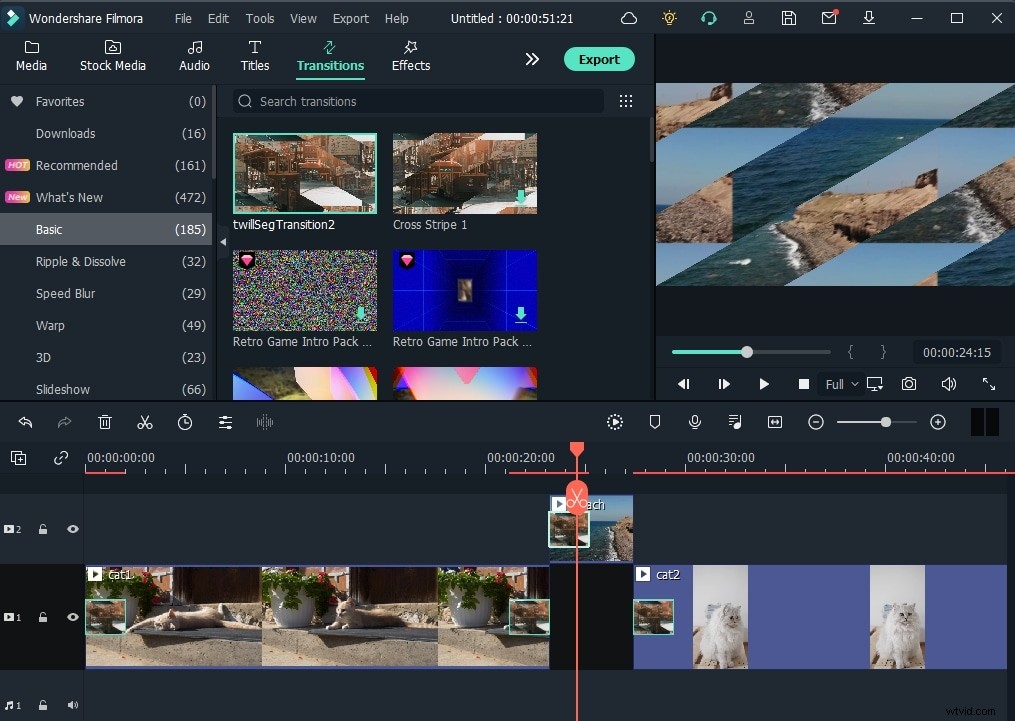The image size is (1015, 721).
Task: Collapse the category sidebar using the left arrow
Action: pos(222,241)
